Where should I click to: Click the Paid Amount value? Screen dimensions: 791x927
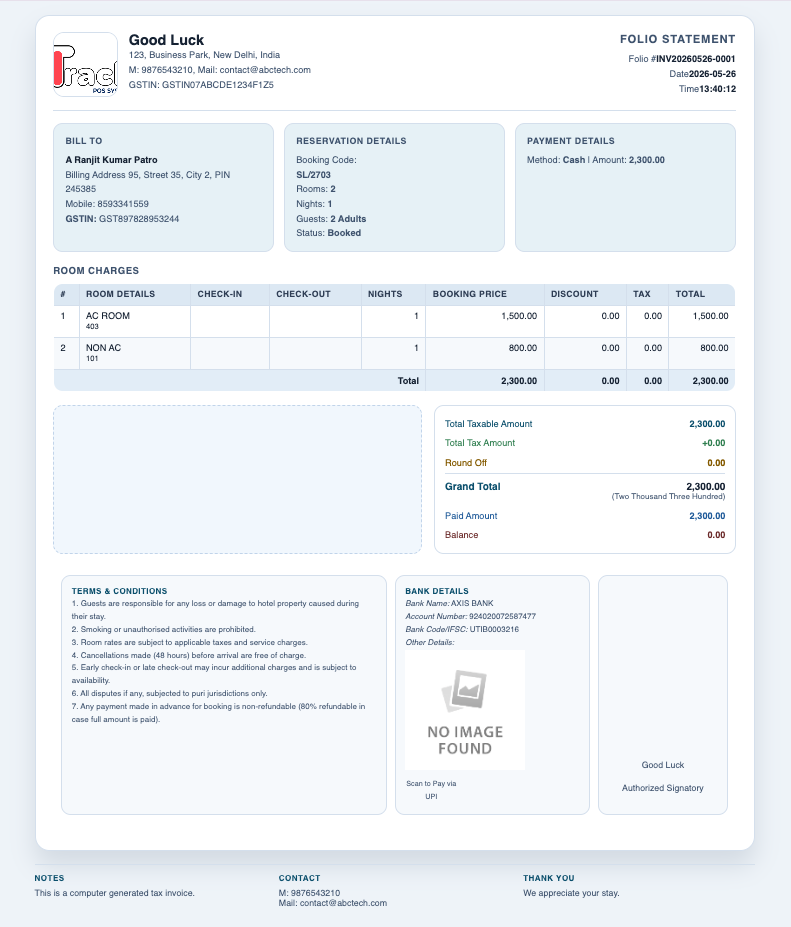(707, 516)
